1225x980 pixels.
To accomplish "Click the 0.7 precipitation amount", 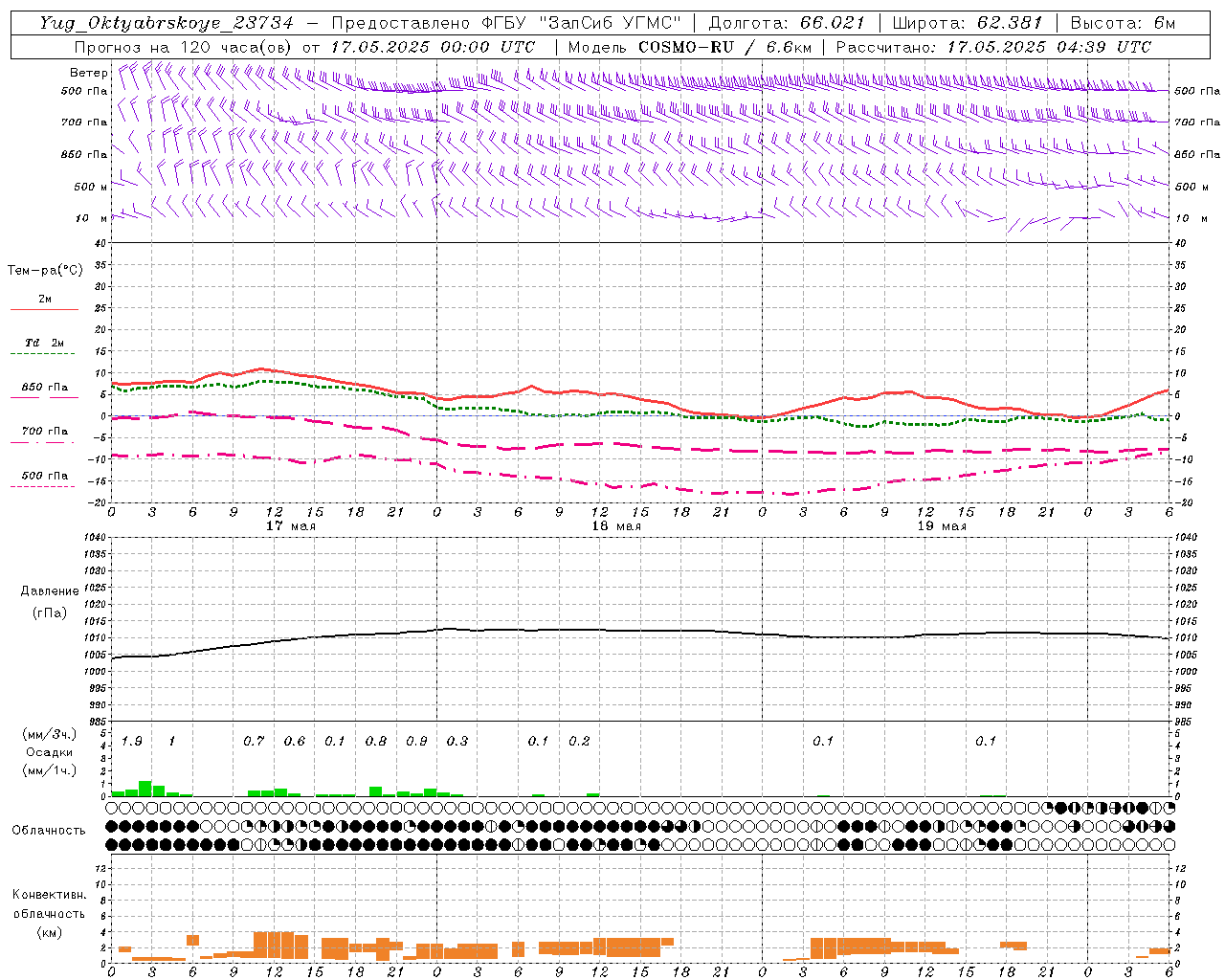I will pyautogui.click(x=254, y=742).
